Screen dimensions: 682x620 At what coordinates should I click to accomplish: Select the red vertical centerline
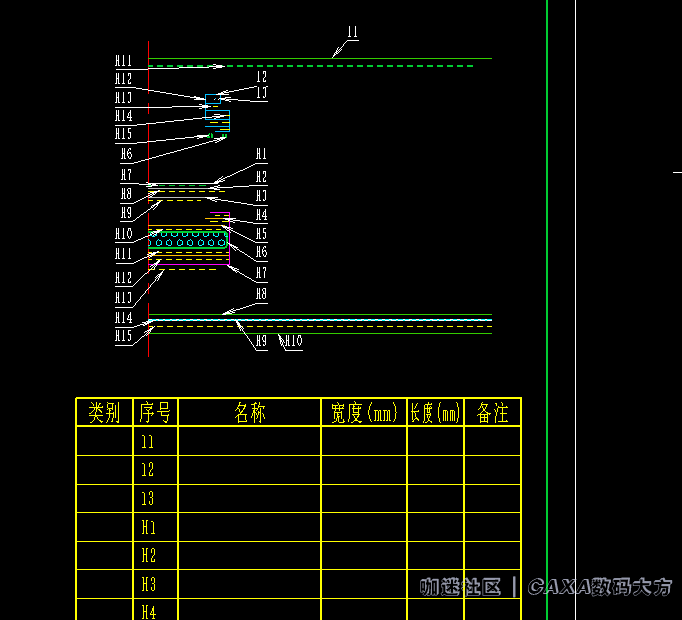[x=148, y=199]
